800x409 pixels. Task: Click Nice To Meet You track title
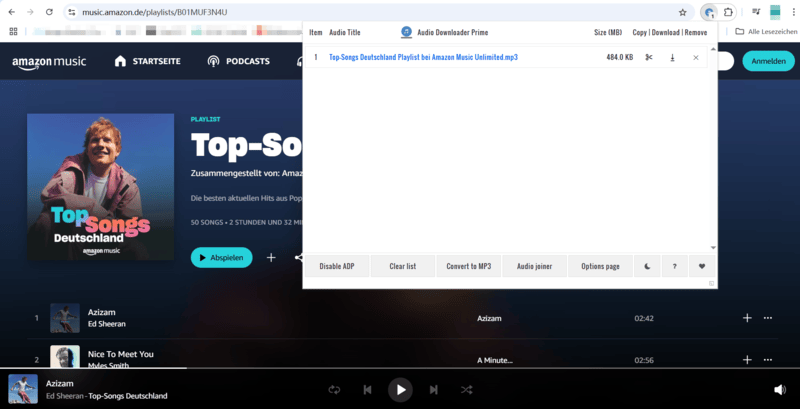click(120, 354)
